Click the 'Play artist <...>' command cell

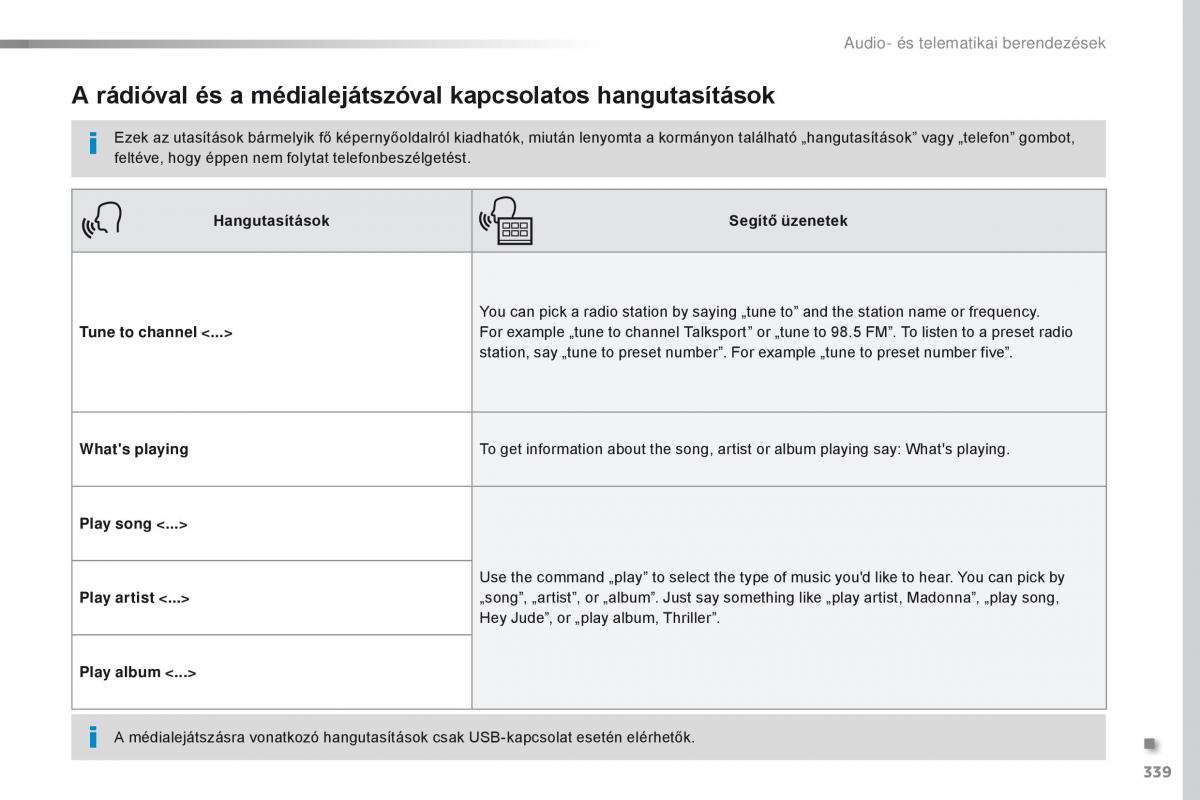tap(272, 598)
